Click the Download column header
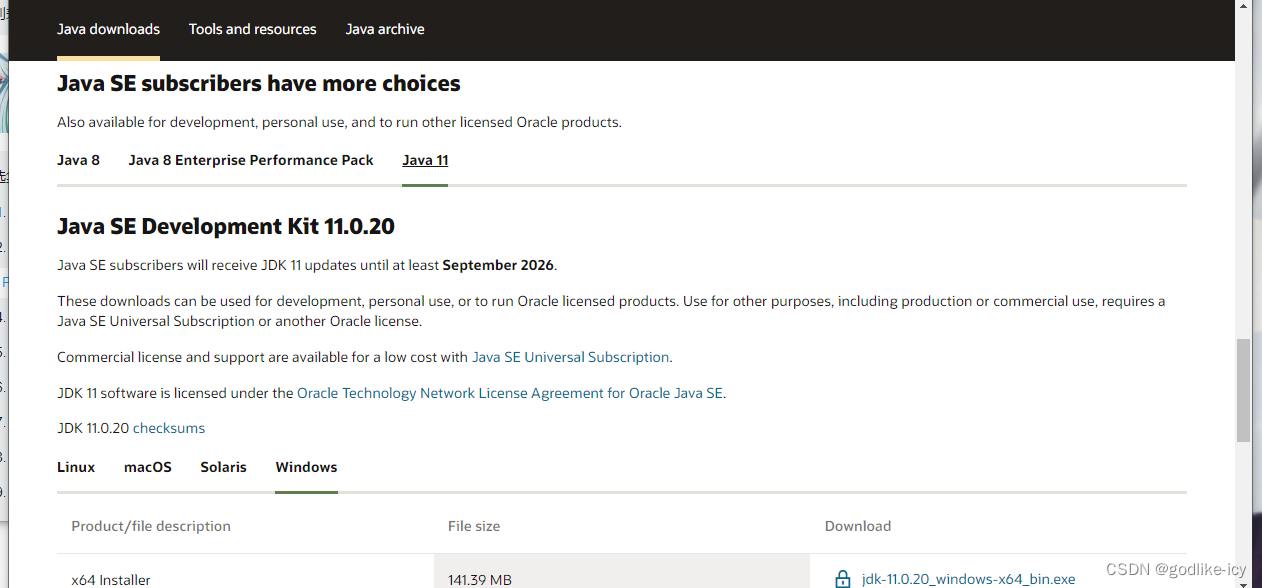This screenshot has height=588, width=1262. click(x=858, y=526)
